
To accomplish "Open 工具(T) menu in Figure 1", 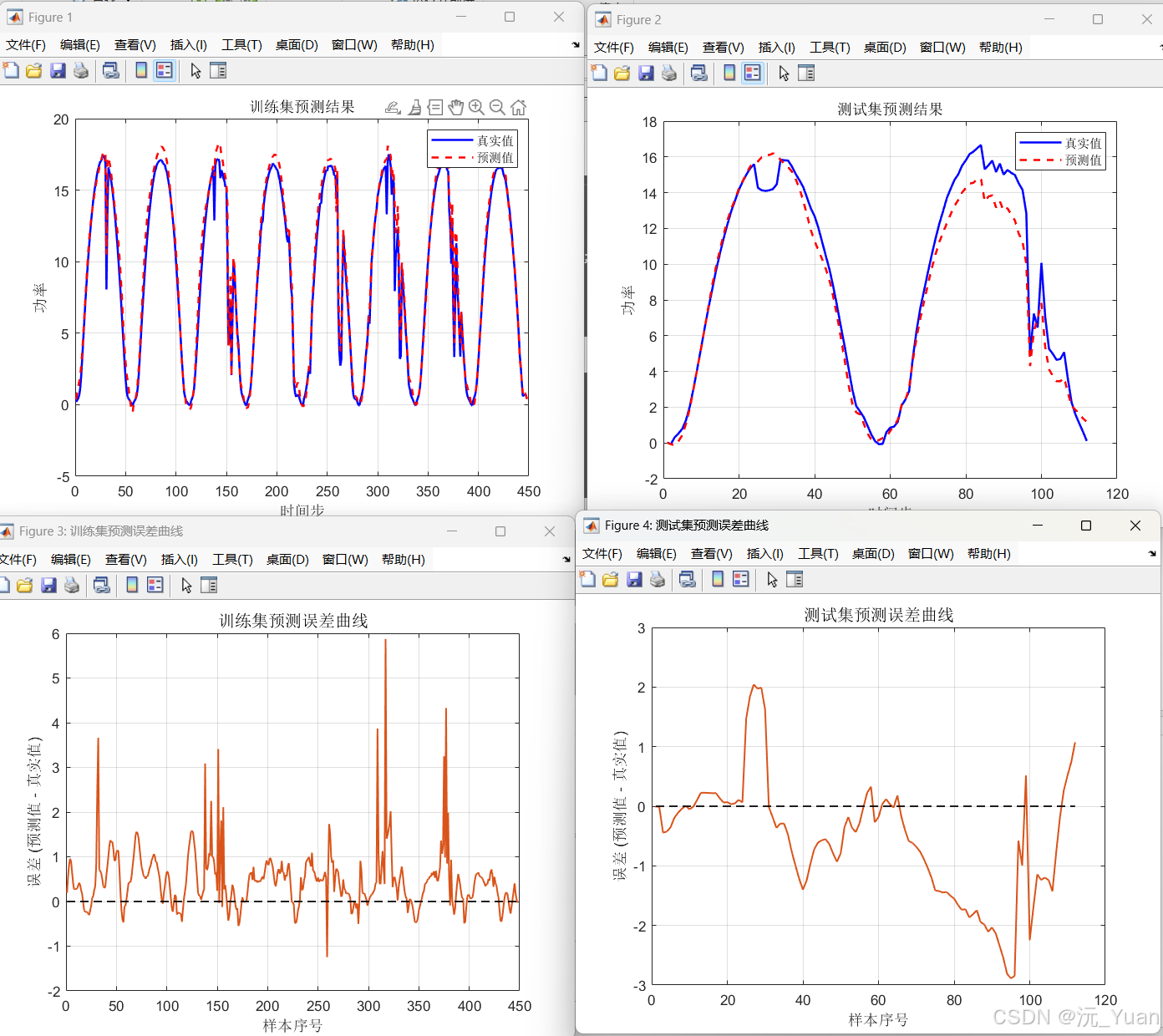I will click(x=241, y=45).
